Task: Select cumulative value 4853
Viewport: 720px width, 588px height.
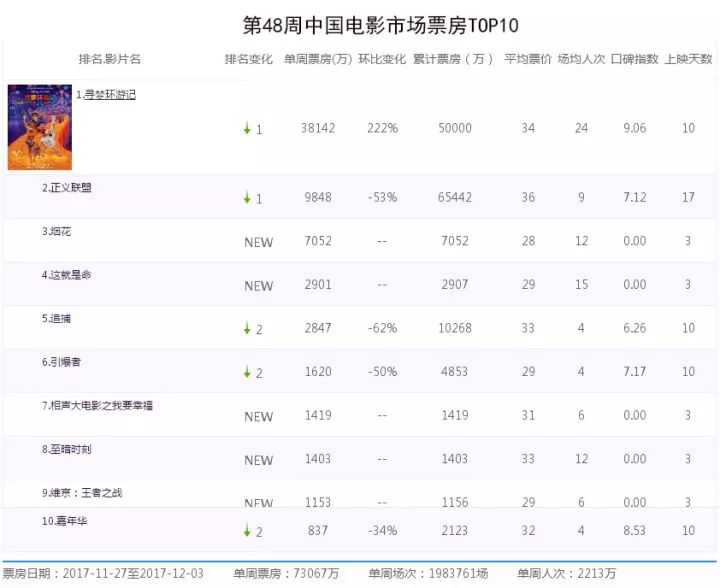Action: 455,371
